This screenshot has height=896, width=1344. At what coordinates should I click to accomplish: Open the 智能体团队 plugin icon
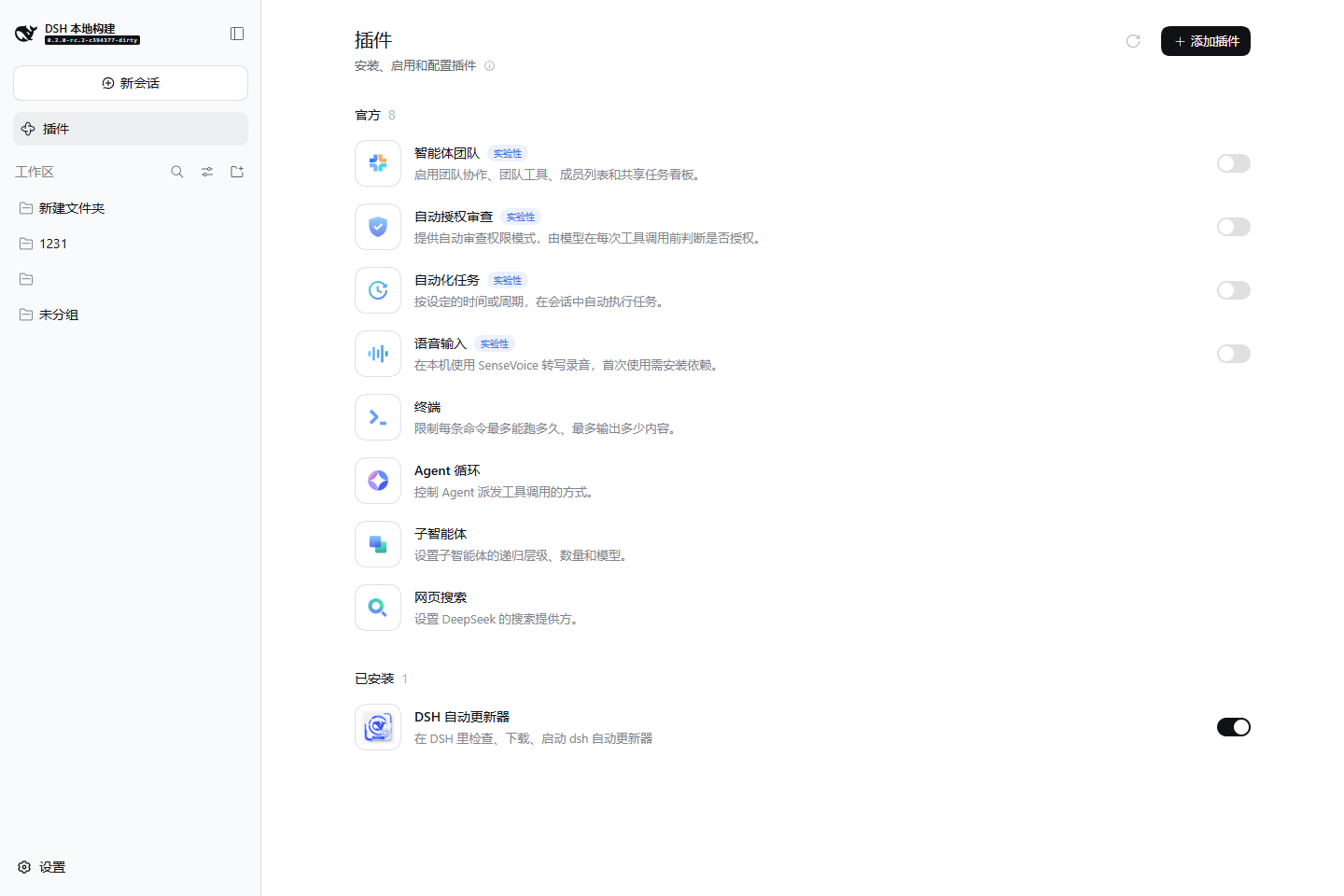[x=378, y=163]
